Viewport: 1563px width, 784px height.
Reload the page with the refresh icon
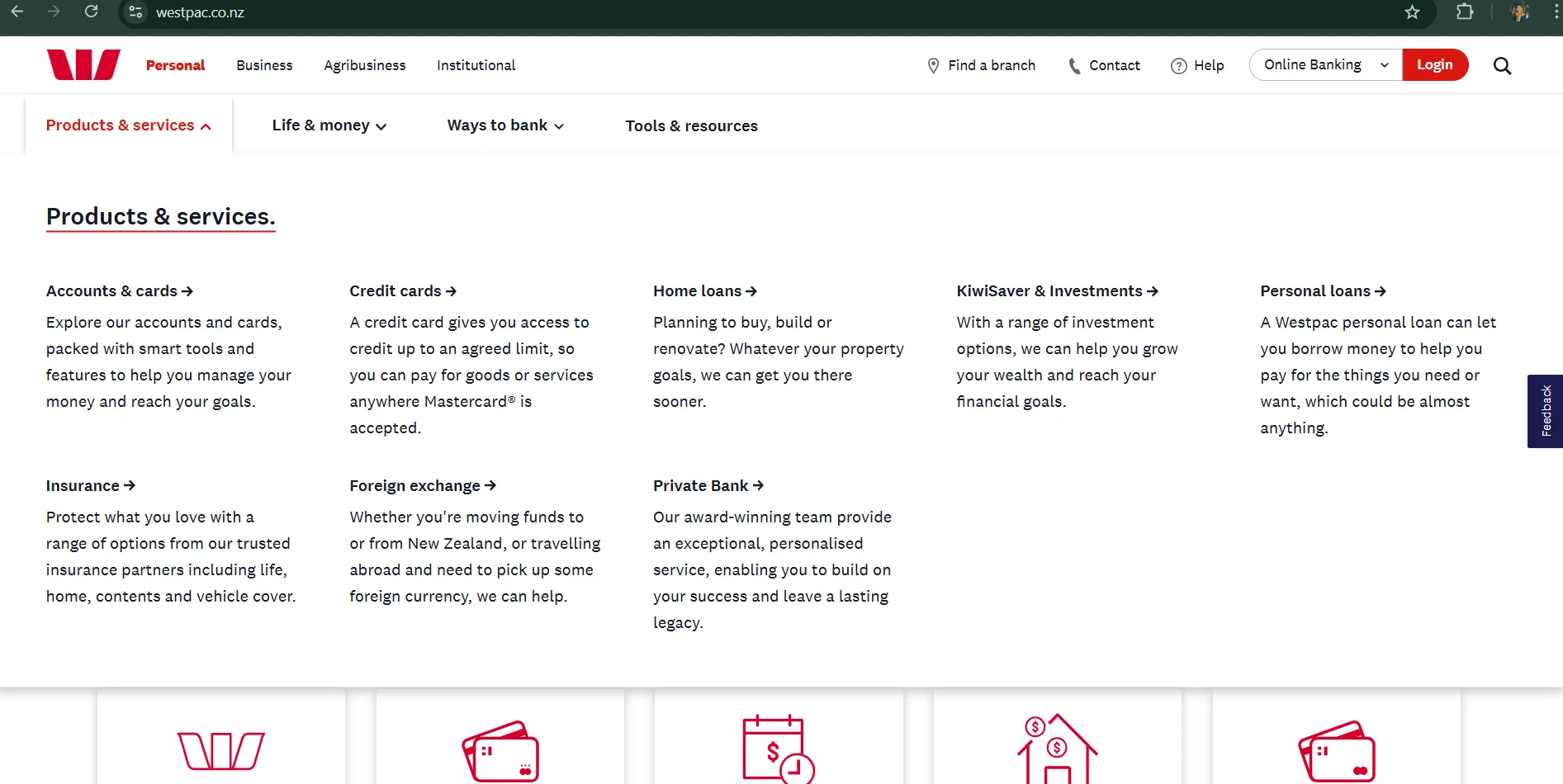[91, 12]
